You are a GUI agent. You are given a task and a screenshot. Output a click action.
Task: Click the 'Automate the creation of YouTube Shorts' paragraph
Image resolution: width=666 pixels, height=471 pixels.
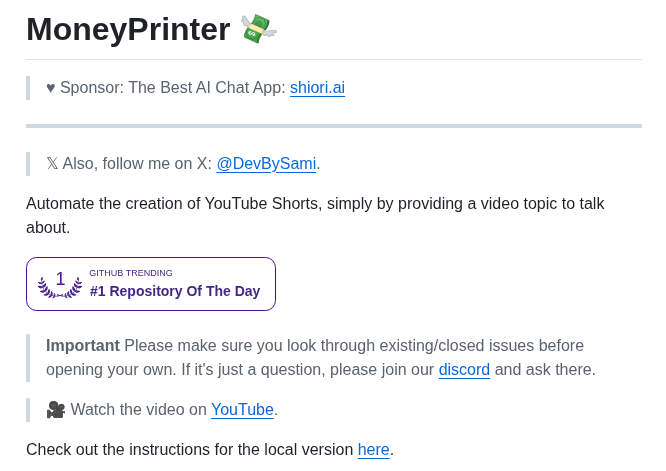coord(315,215)
